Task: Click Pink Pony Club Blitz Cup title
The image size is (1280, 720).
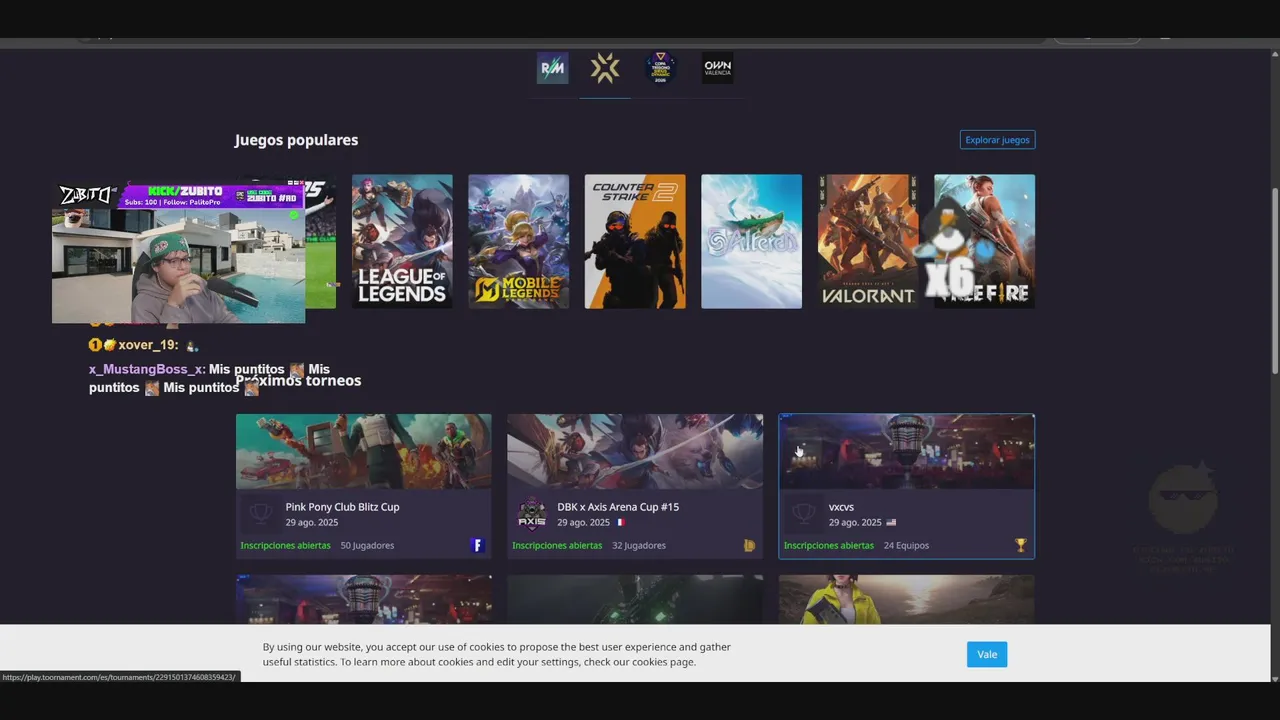Action: pyautogui.click(x=342, y=507)
